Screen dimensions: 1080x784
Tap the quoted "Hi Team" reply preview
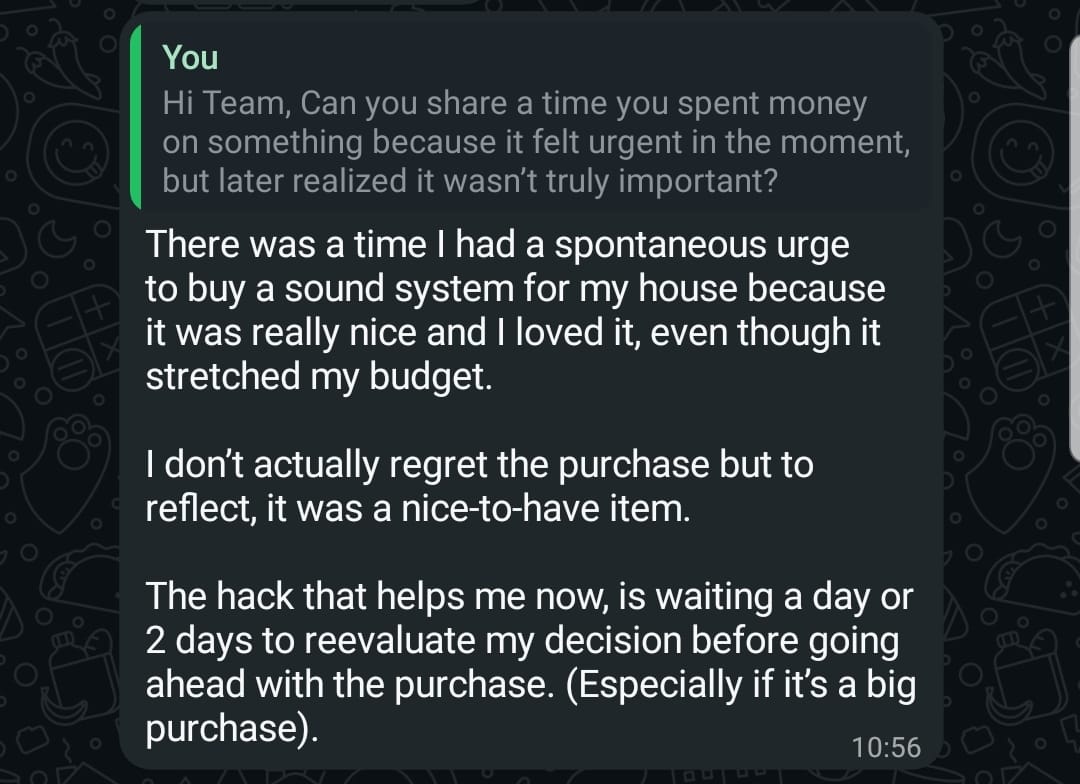(x=535, y=142)
